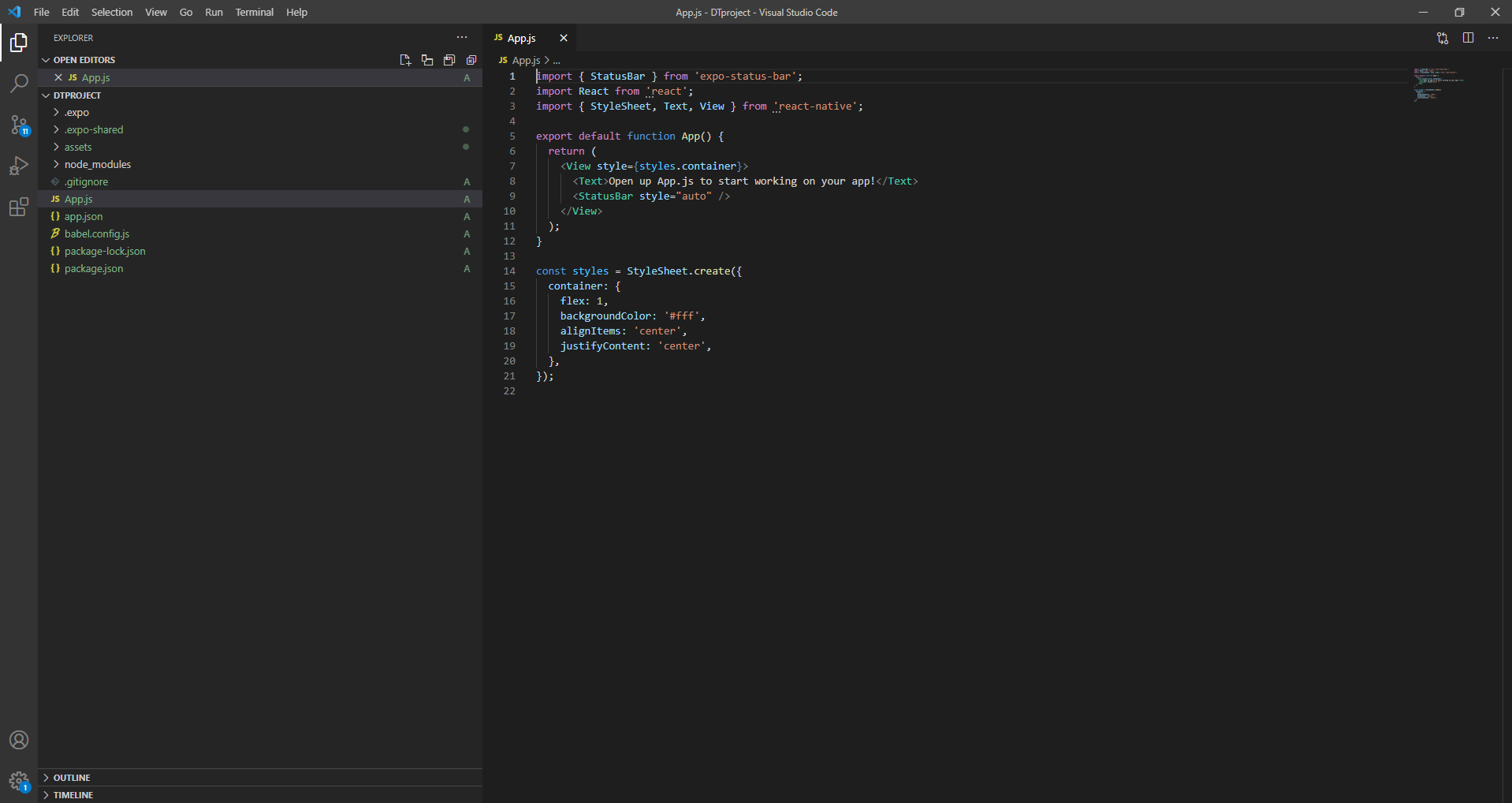Open app.json in the file tree
The image size is (1512, 803).
click(260, 216)
